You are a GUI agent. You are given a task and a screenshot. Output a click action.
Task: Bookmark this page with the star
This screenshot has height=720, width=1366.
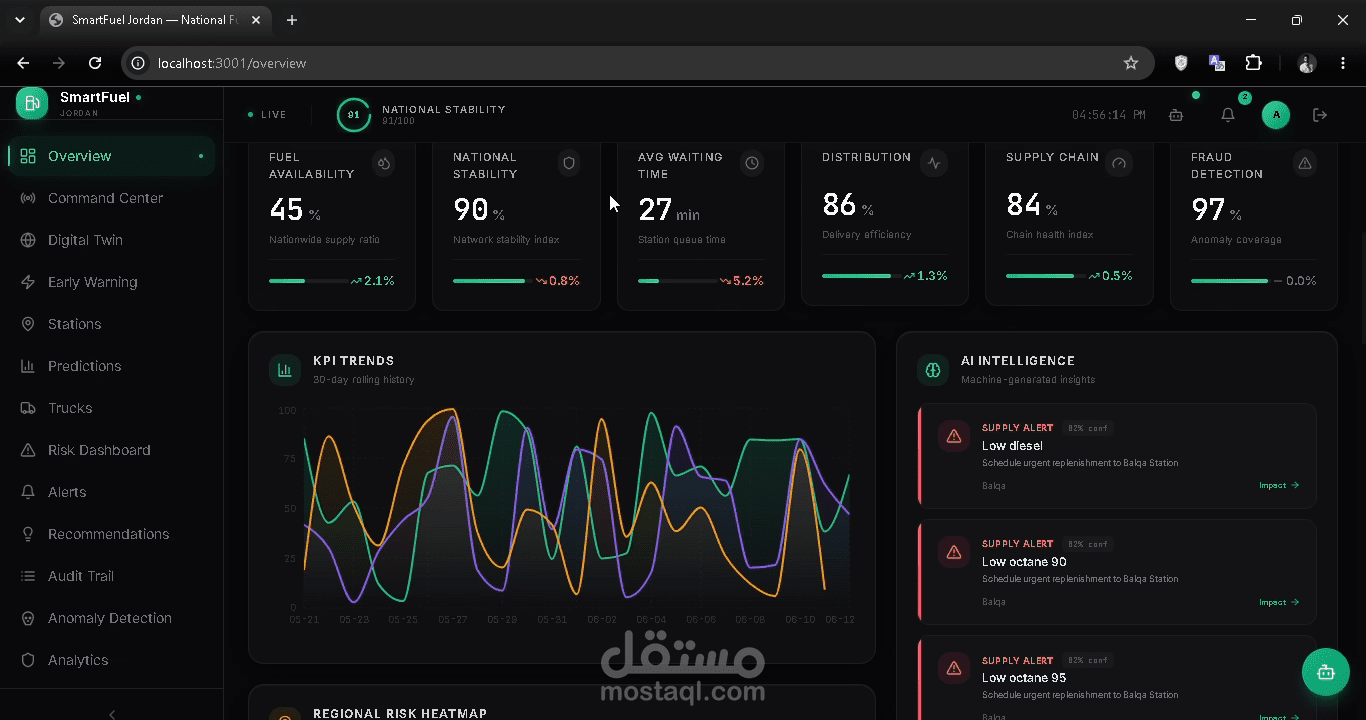click(1131, 63)
